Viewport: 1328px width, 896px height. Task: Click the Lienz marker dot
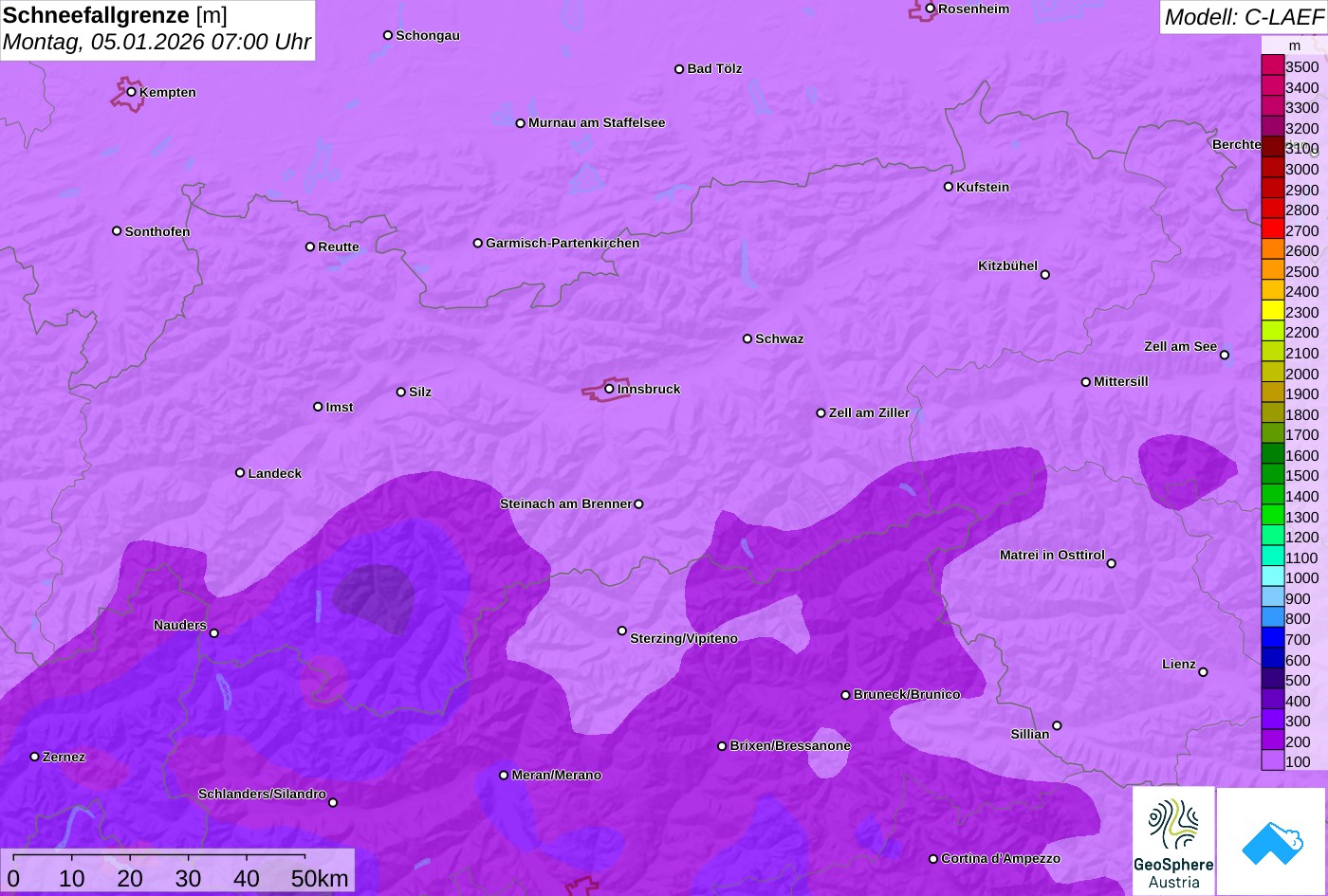click(x=1203, y=672)
